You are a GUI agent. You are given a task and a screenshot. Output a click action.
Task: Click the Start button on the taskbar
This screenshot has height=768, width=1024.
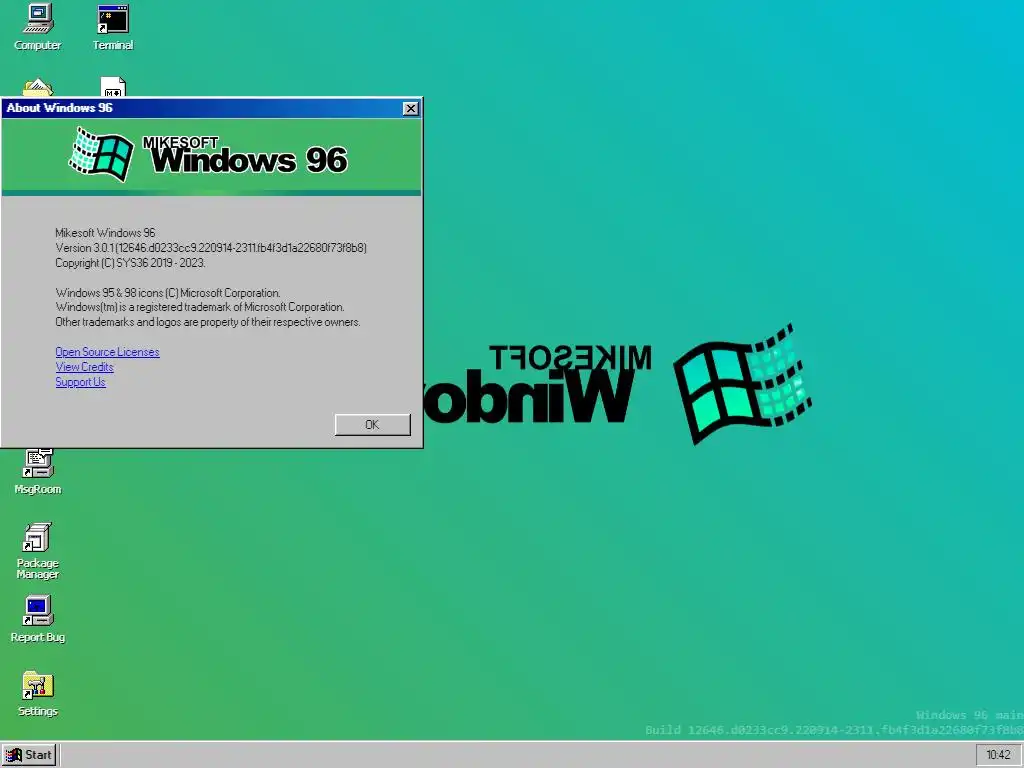click(29, 755)
